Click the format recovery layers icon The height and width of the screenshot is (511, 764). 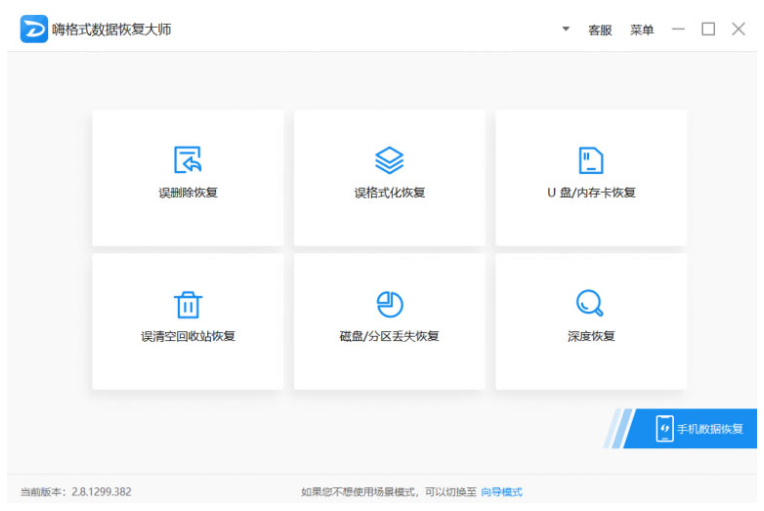(x=389, y=160)
